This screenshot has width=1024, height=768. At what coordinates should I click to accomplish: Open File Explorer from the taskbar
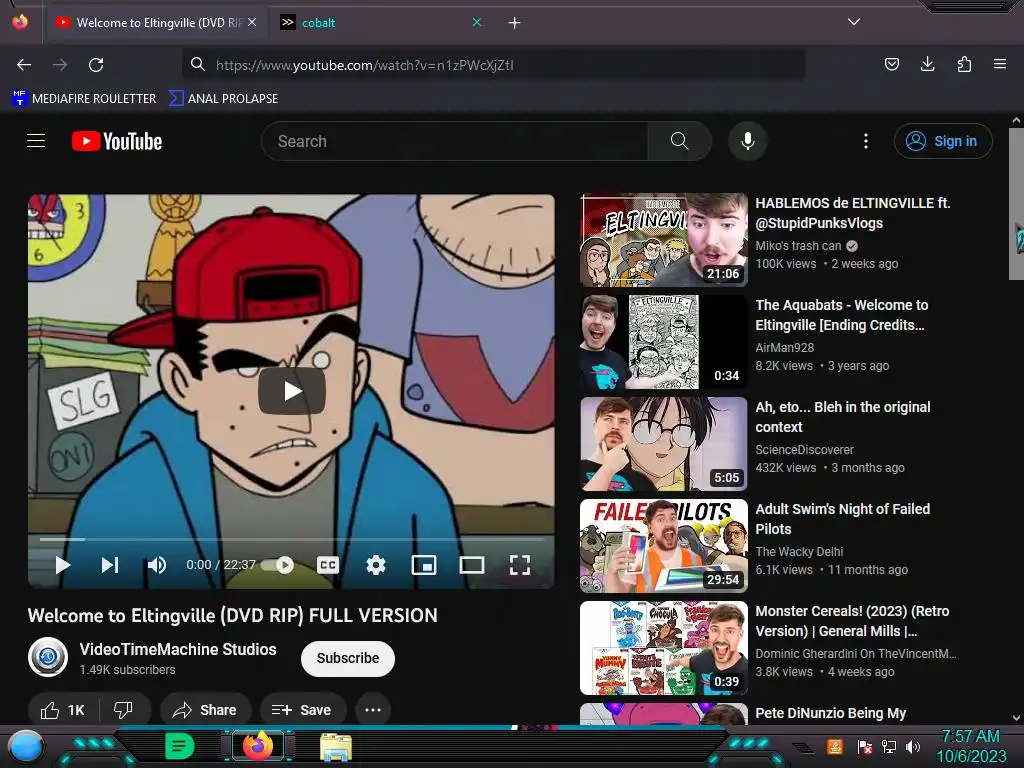pos(336,747)
